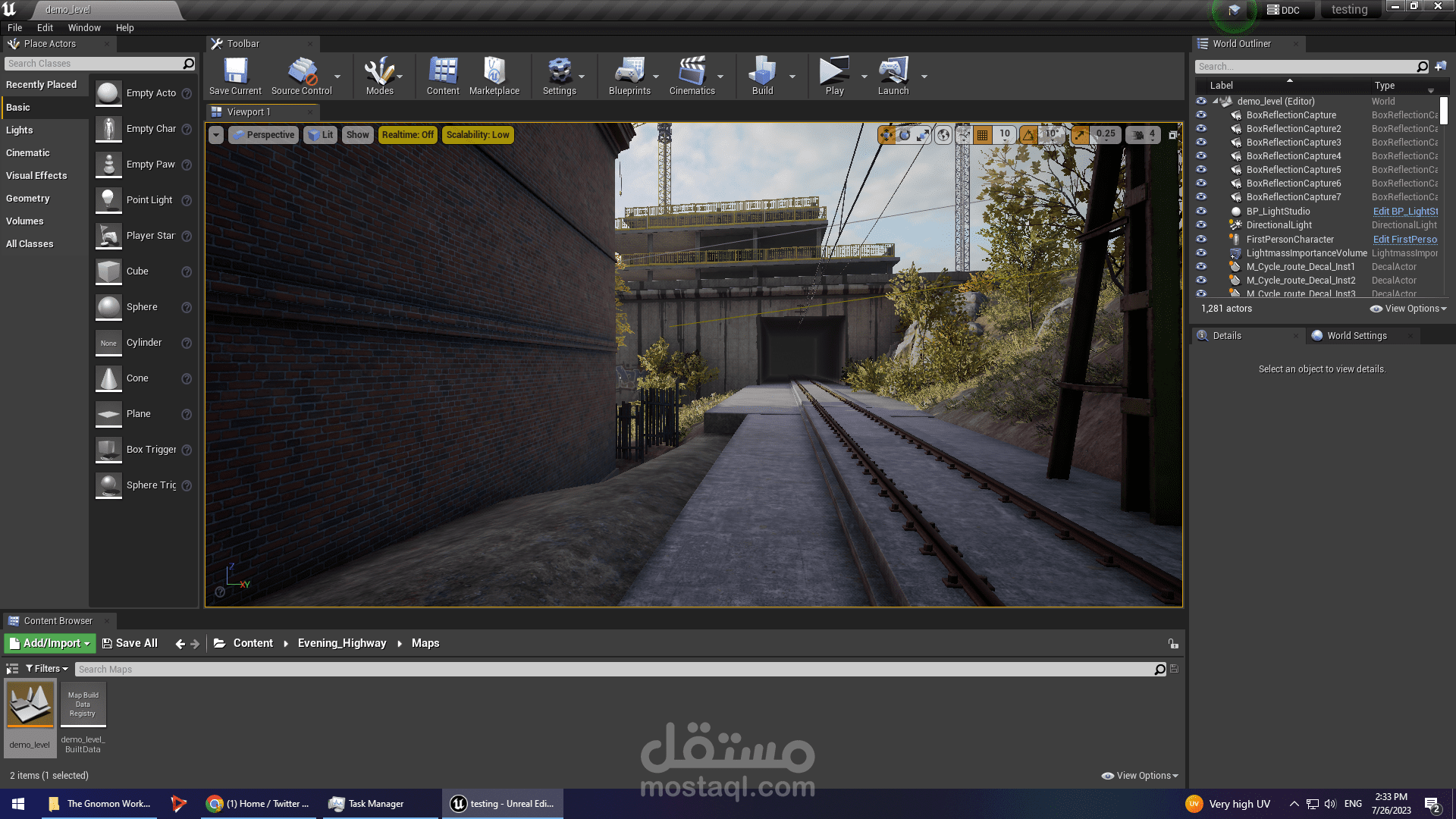The image size is (1456, 819).
Task: Click the world coordinate system globe icon
Action: click(943, 135)
